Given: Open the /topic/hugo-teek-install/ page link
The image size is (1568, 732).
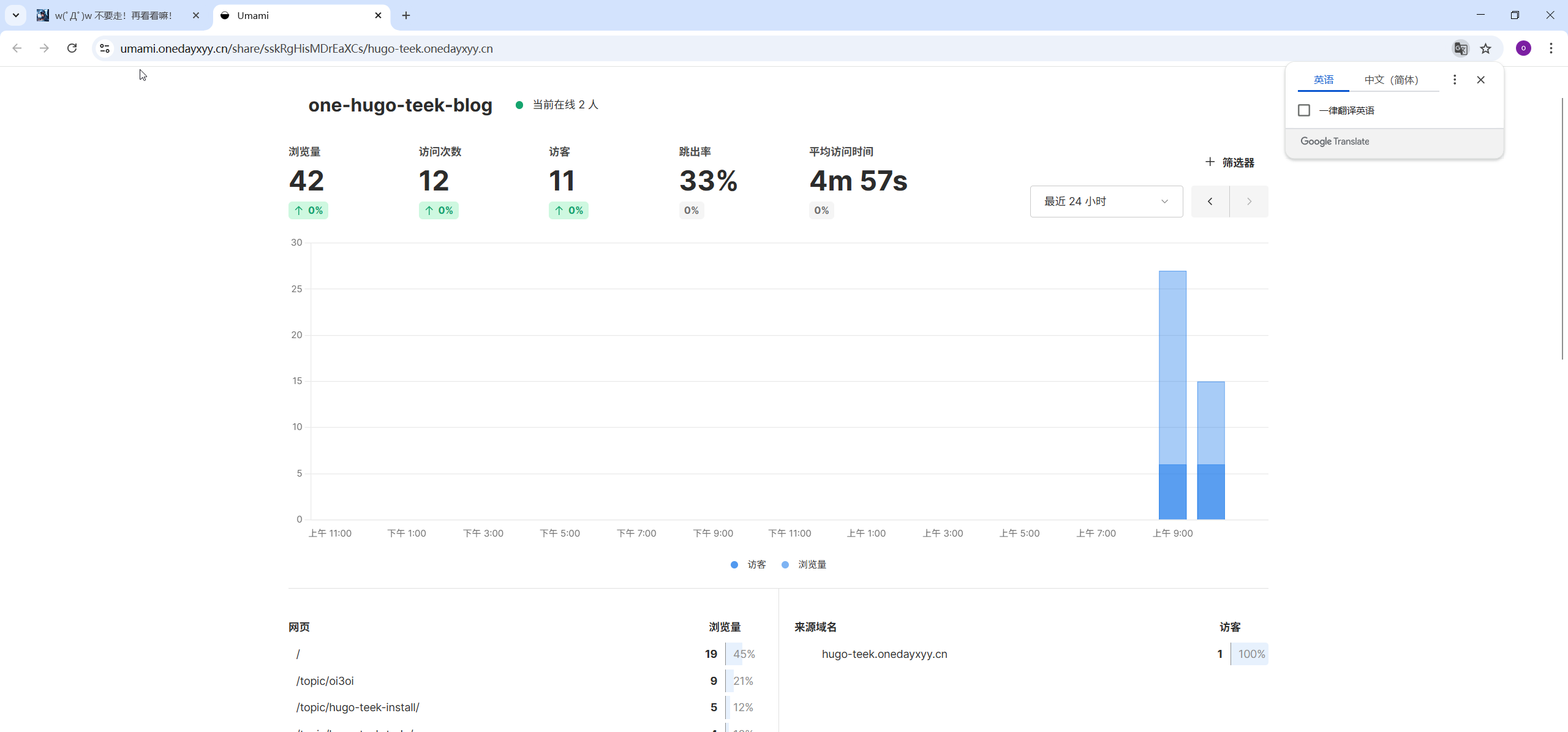Looking at the screenshot, I should pos(358,707).
